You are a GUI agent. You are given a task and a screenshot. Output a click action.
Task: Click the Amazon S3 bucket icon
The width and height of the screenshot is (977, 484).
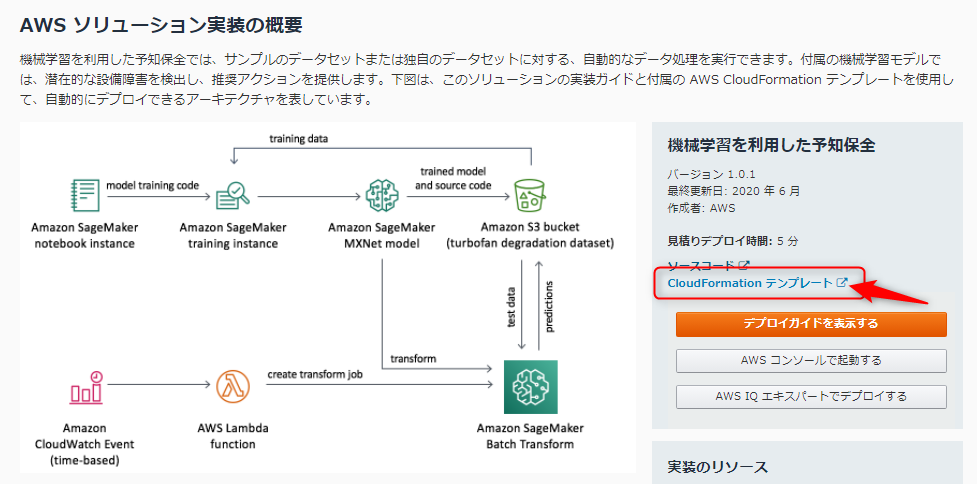pyautogui.click(x=529, y=193)
